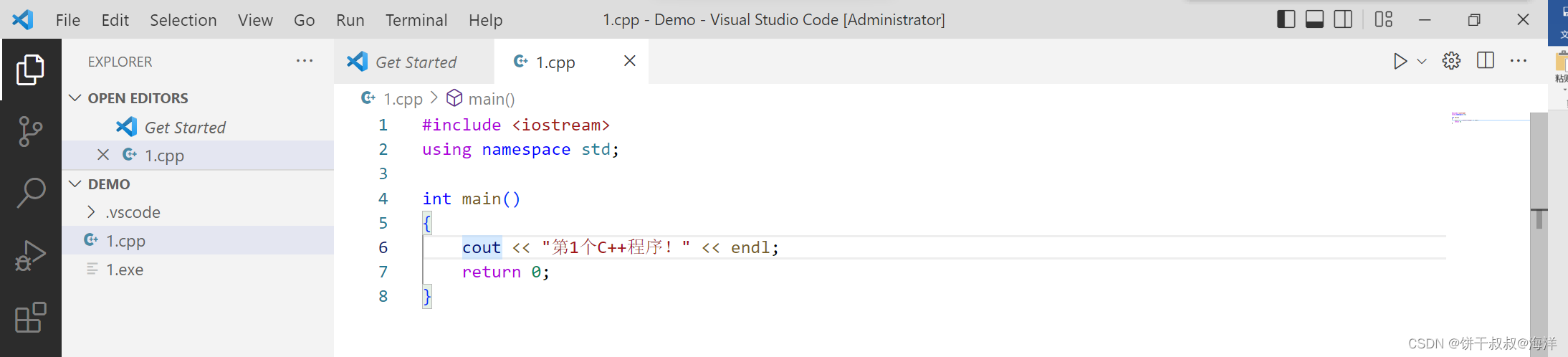This screenshot has height=357, width=1568.
Task: Click the VS Code icon on Get Started tab
Action: coord(357,62)
